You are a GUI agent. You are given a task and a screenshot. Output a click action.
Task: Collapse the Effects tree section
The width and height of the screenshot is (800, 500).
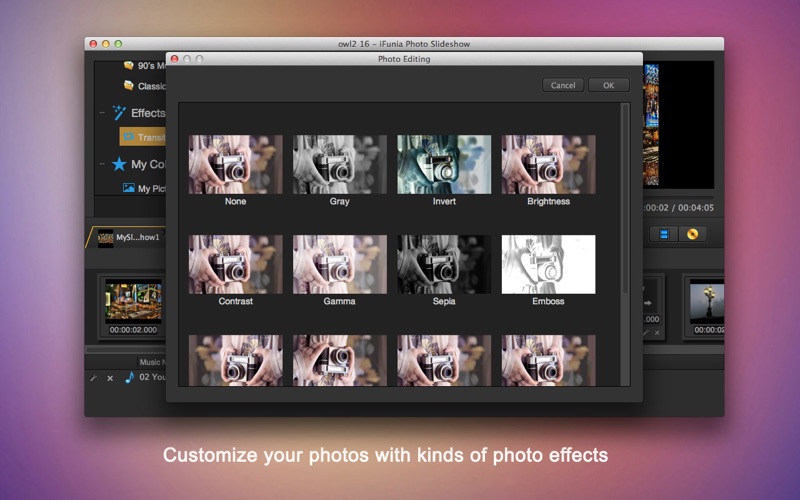click(x=102, y=113)
